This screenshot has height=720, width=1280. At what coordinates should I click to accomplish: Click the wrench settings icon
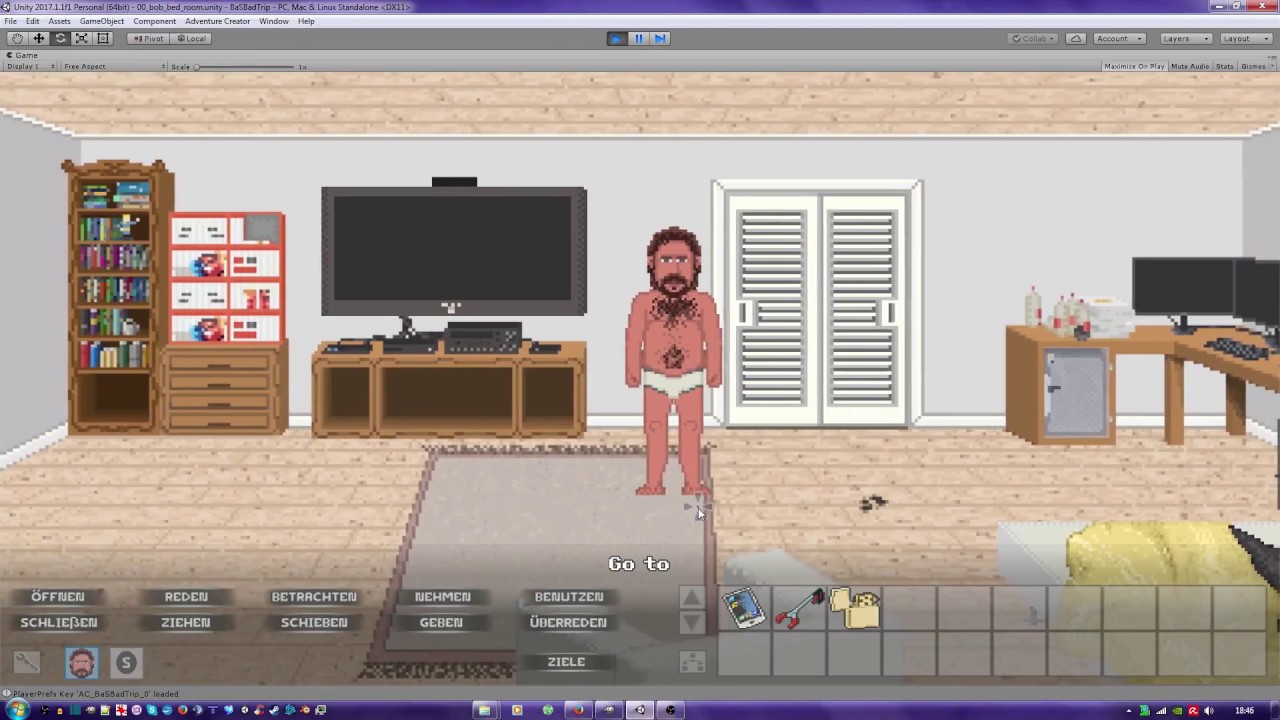(x=27, y=662)
